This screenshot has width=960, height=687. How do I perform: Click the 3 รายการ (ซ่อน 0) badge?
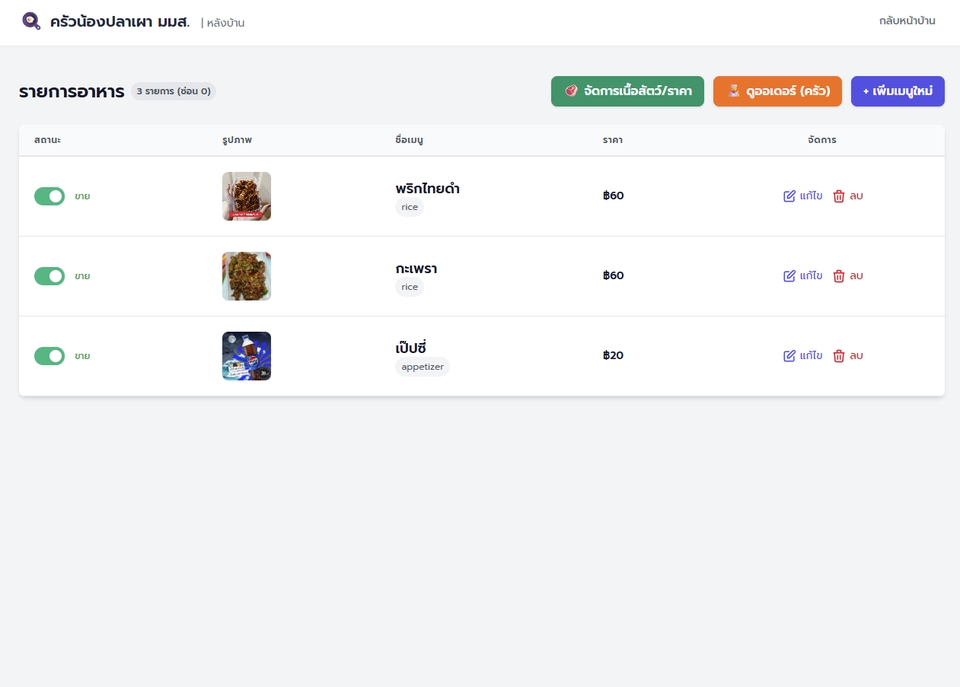click(173, 91)
